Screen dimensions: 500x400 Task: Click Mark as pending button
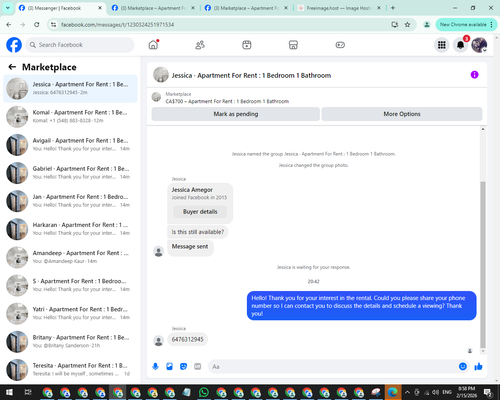coord(236,114)
